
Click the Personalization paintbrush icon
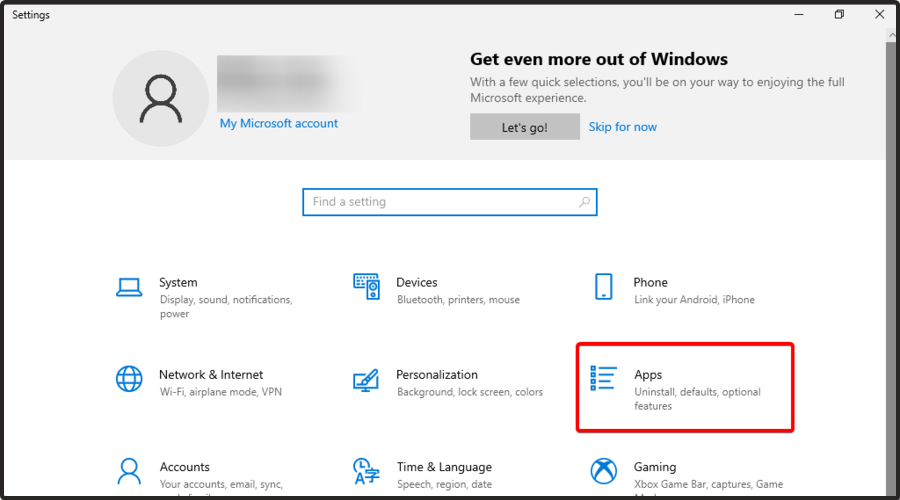366,380
